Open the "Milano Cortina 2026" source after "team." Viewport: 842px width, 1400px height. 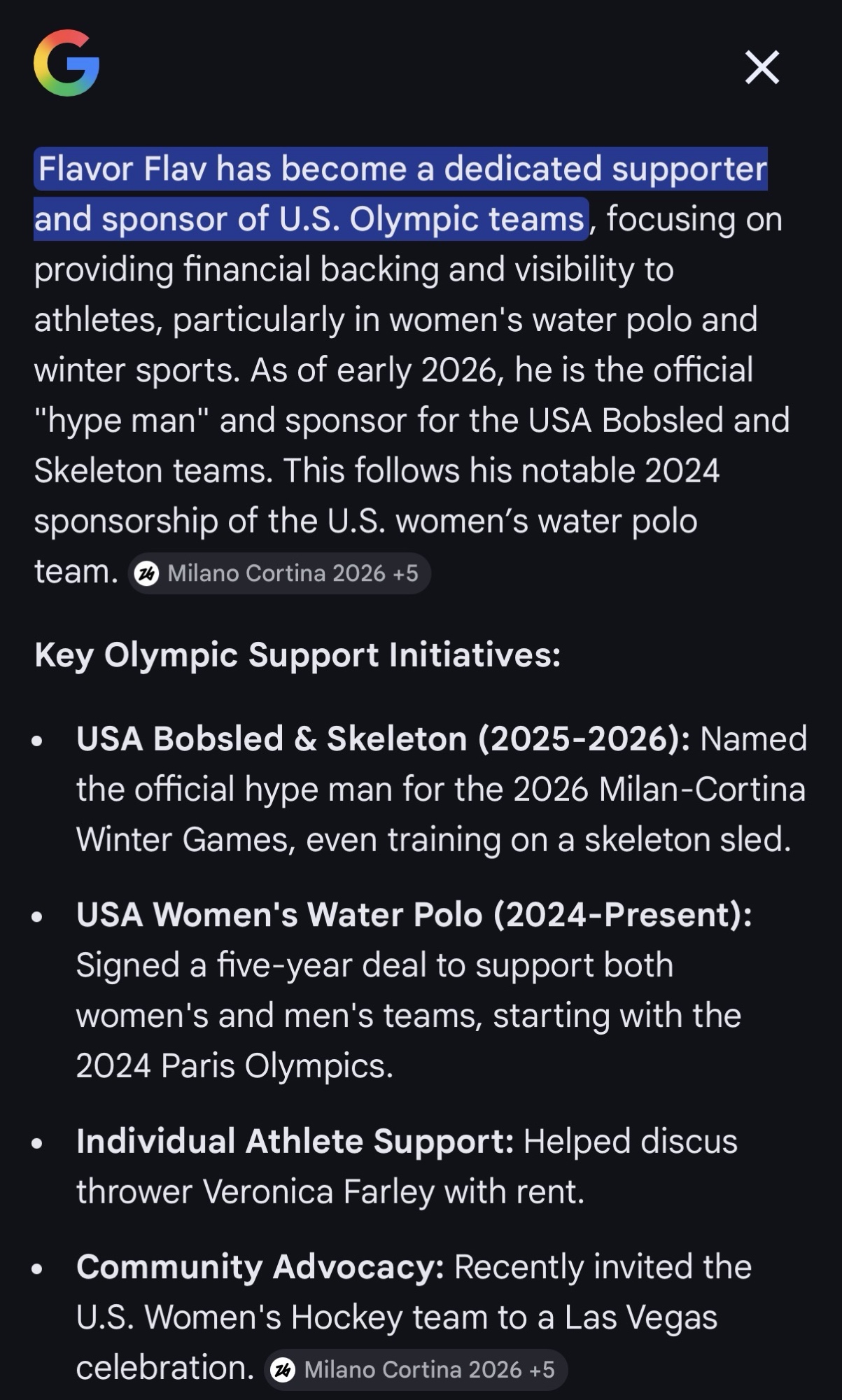(x=276, y=574)
